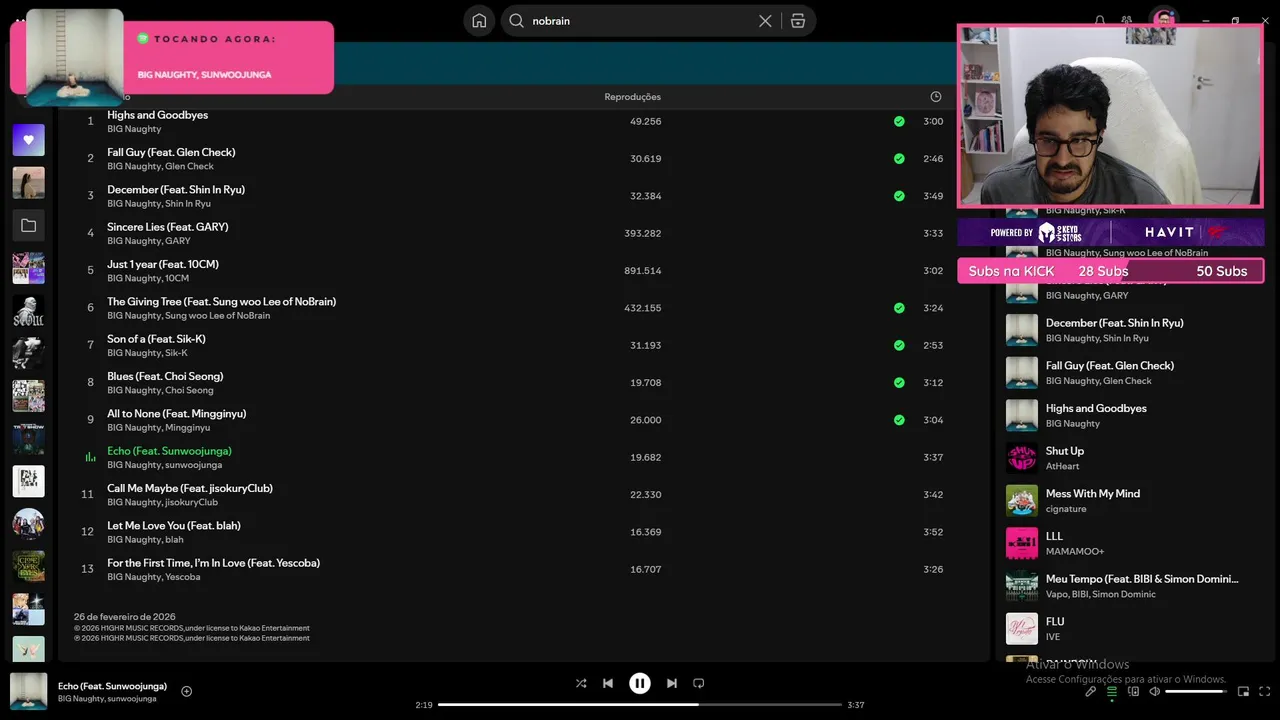
Task: Open Liked Songs in the sidebar
Action: coord(28,140)
